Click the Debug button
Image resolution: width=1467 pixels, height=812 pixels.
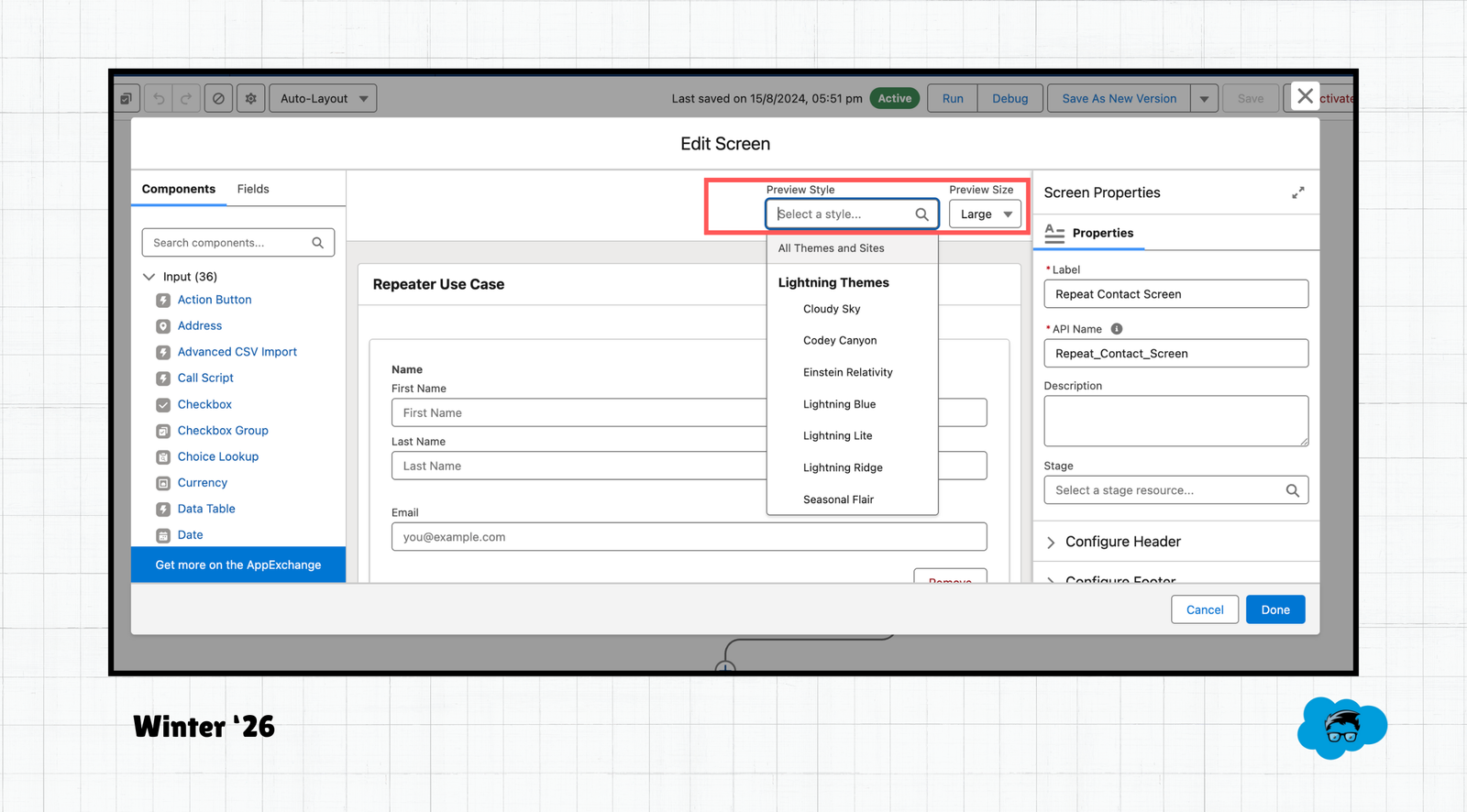1009,98
